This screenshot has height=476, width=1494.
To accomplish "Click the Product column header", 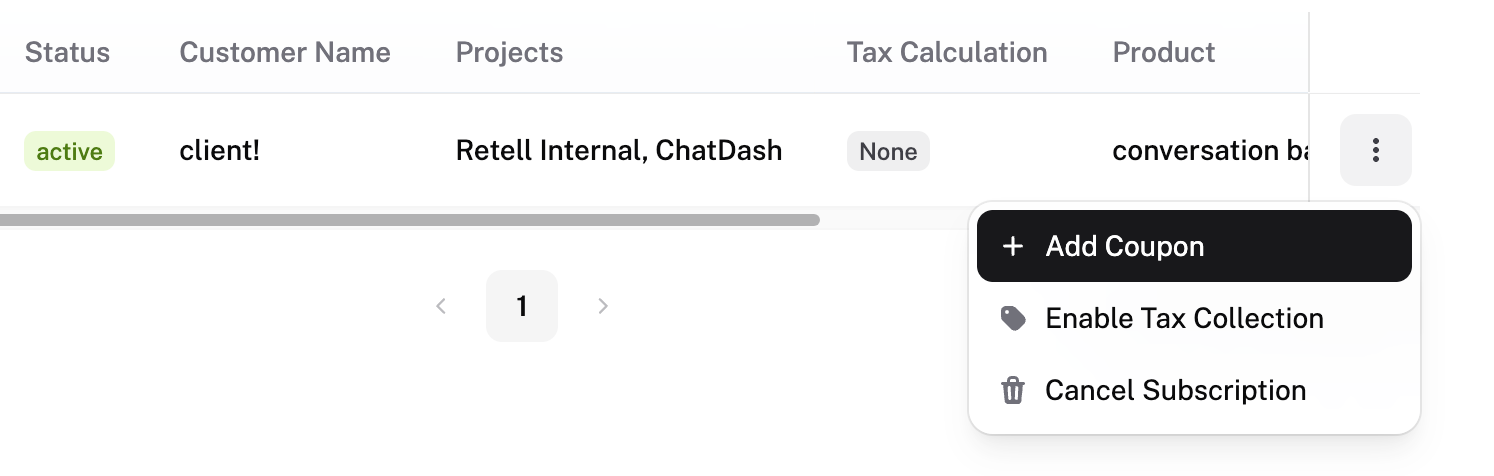I will [x=1164, y=52].
